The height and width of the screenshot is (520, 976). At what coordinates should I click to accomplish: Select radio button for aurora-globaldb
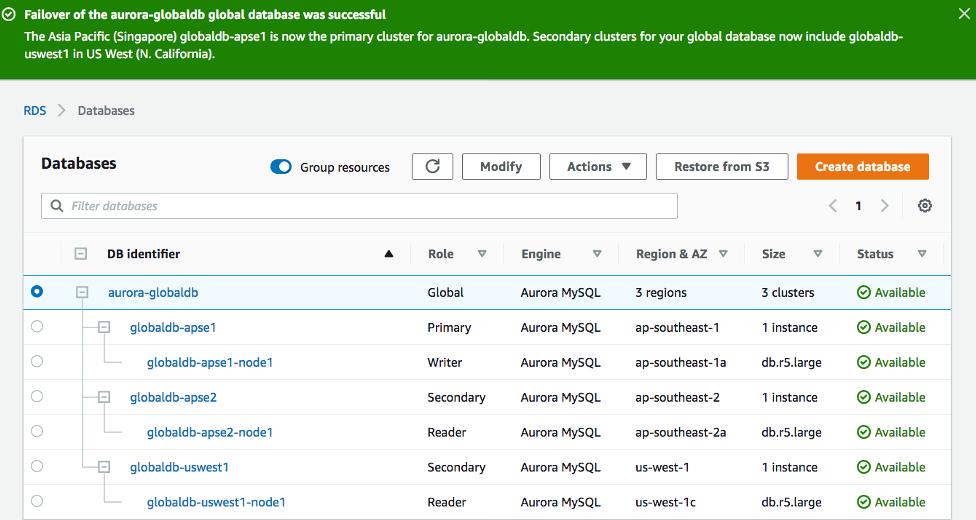pos(37,291)
